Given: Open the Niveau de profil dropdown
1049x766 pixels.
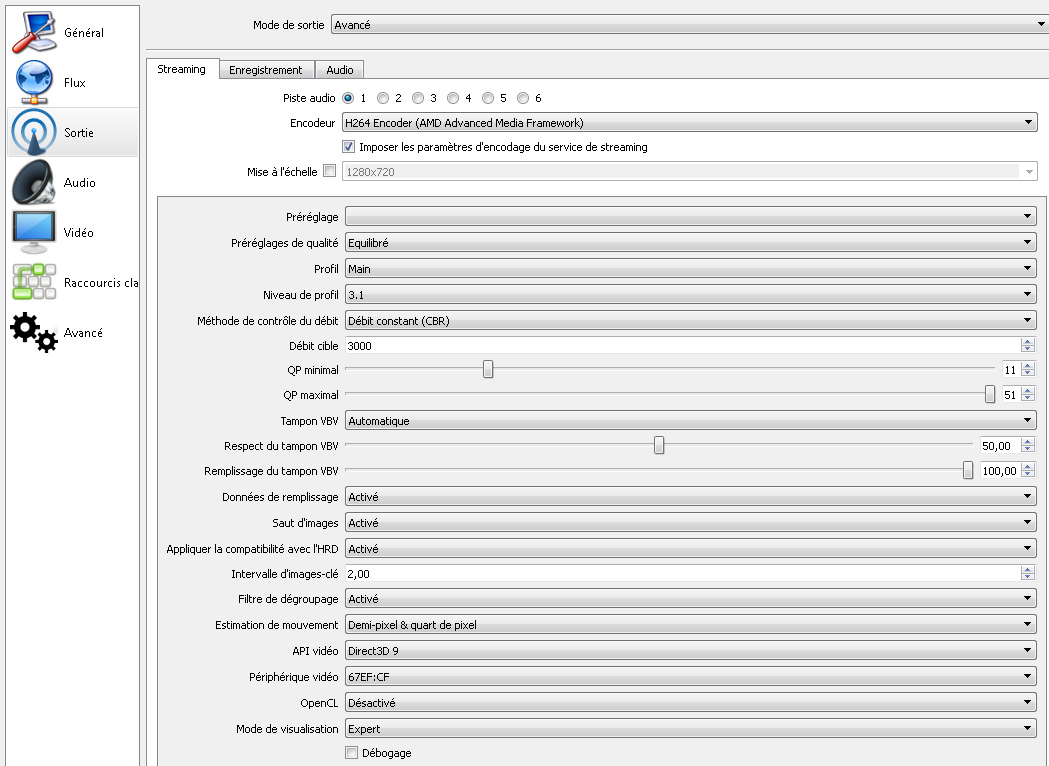Looking at the screenshot, I should [x=690, y=294].
